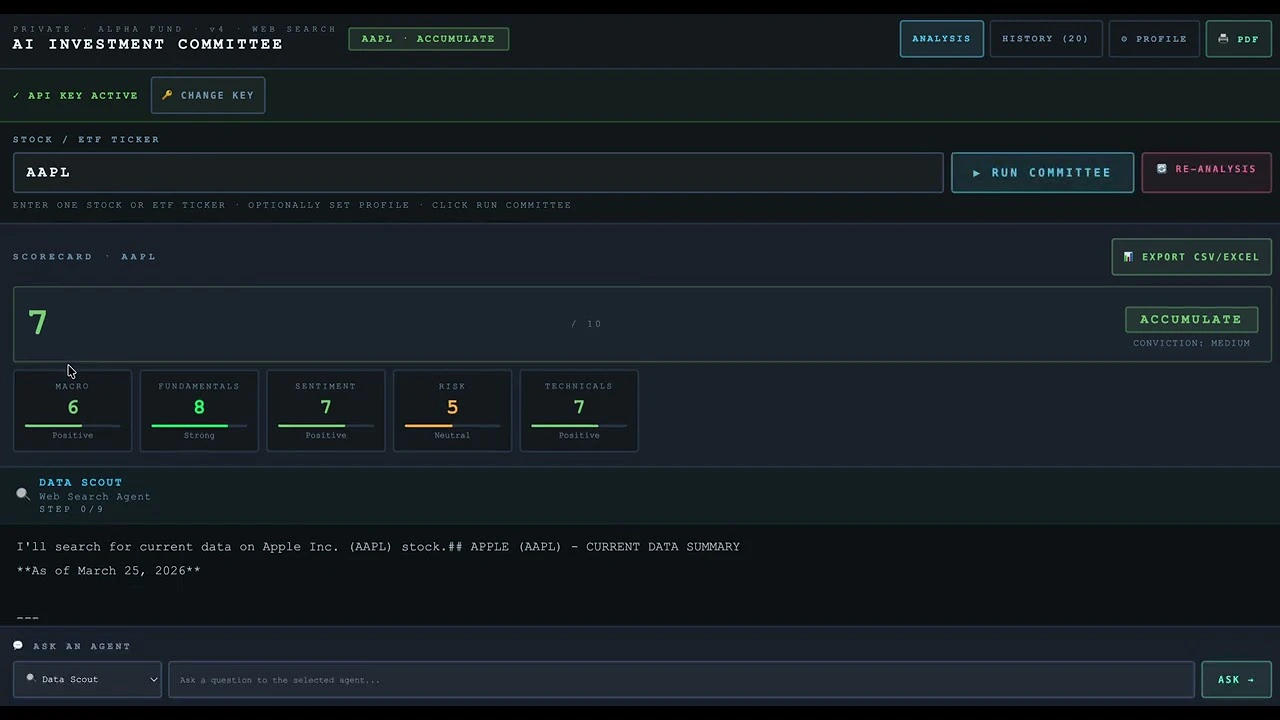
Task: Click the chart icon on Export CSV/Excel
Action: 1128,257
